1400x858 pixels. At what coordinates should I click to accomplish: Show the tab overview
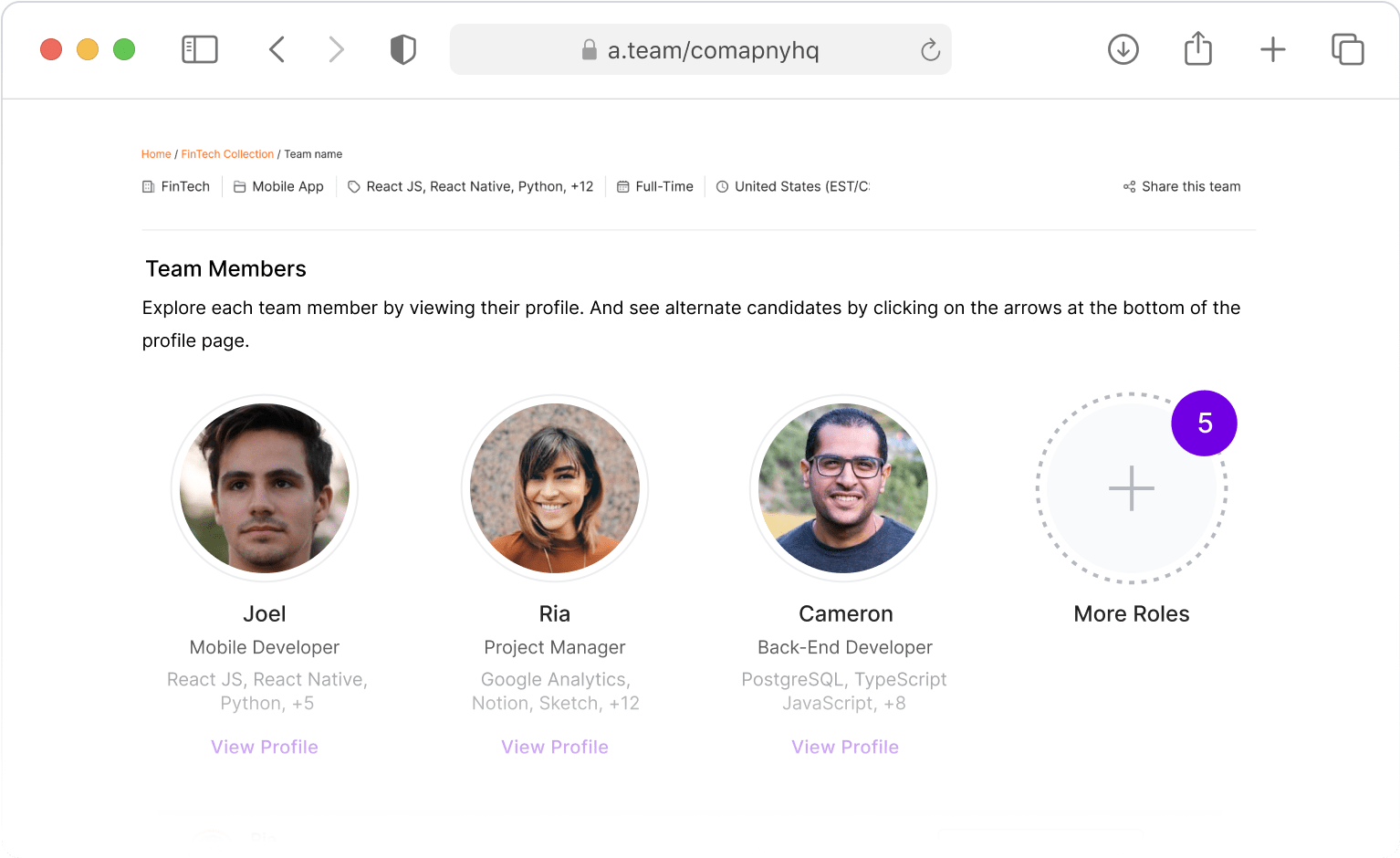(1347, 49)
